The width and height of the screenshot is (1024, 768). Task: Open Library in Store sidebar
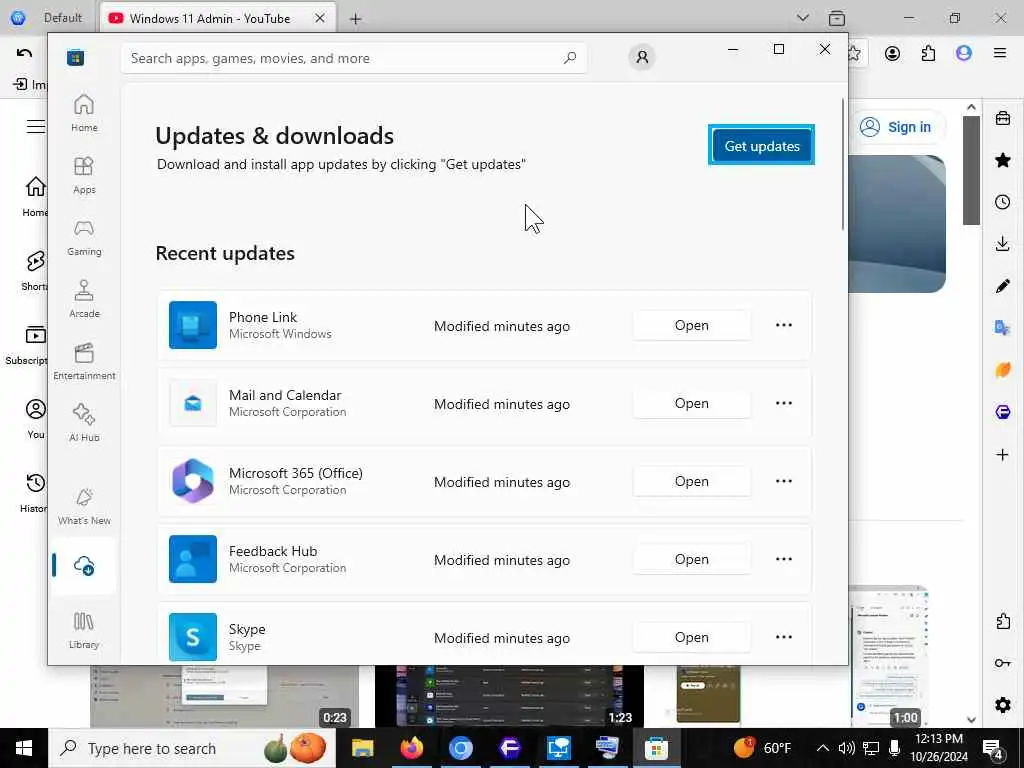coord(84,630)
